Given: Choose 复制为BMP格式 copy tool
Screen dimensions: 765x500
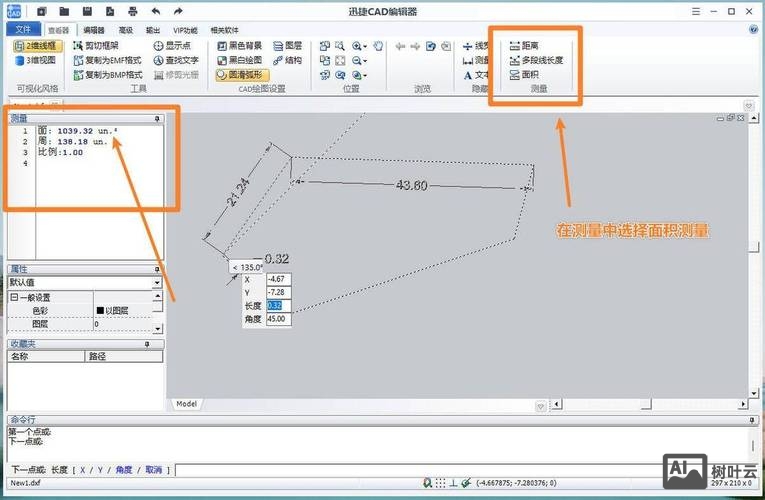Looking at the screenshot, I should tap(108, 75).
